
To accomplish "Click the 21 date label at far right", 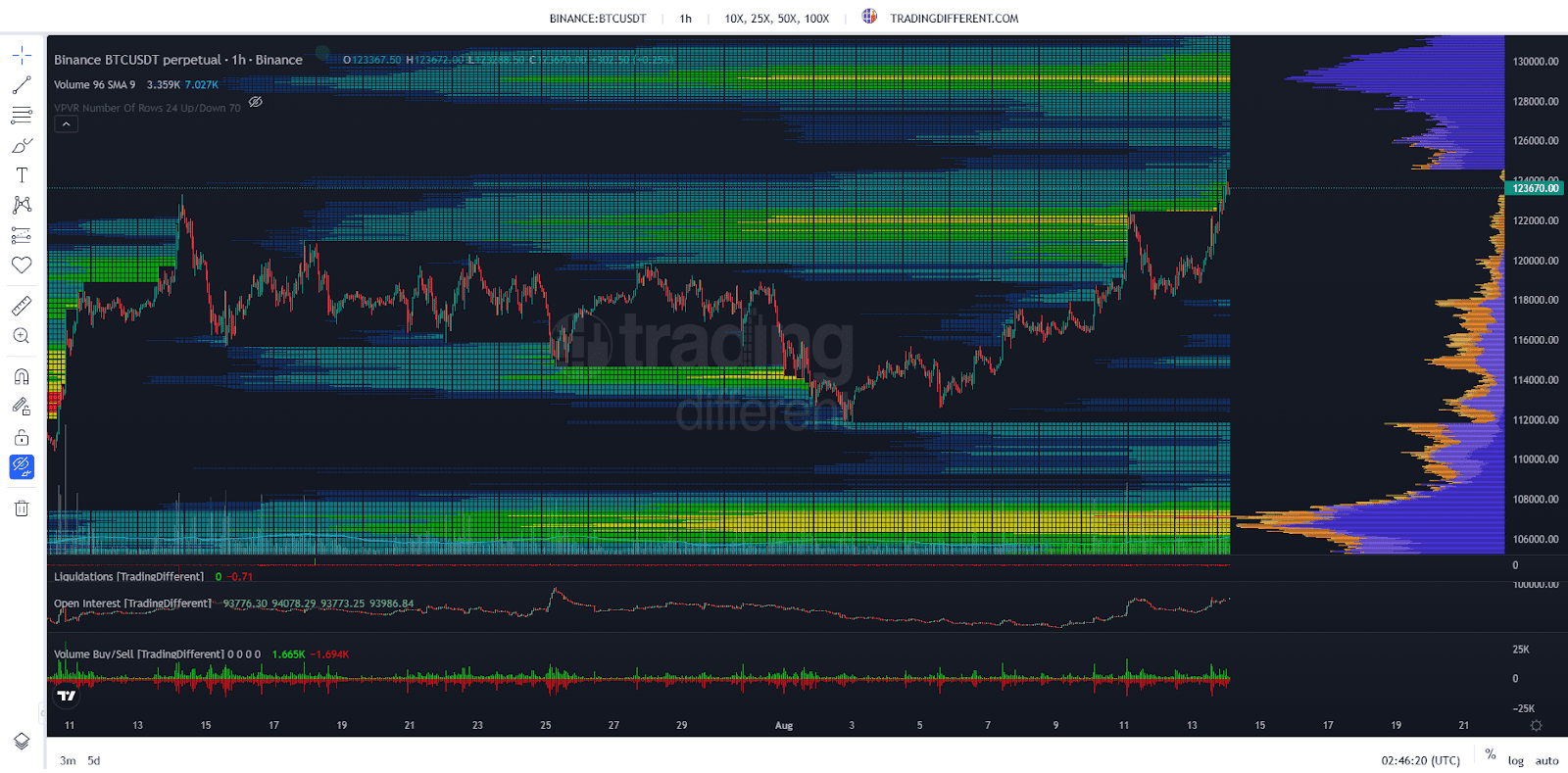I will (1464, 726).
